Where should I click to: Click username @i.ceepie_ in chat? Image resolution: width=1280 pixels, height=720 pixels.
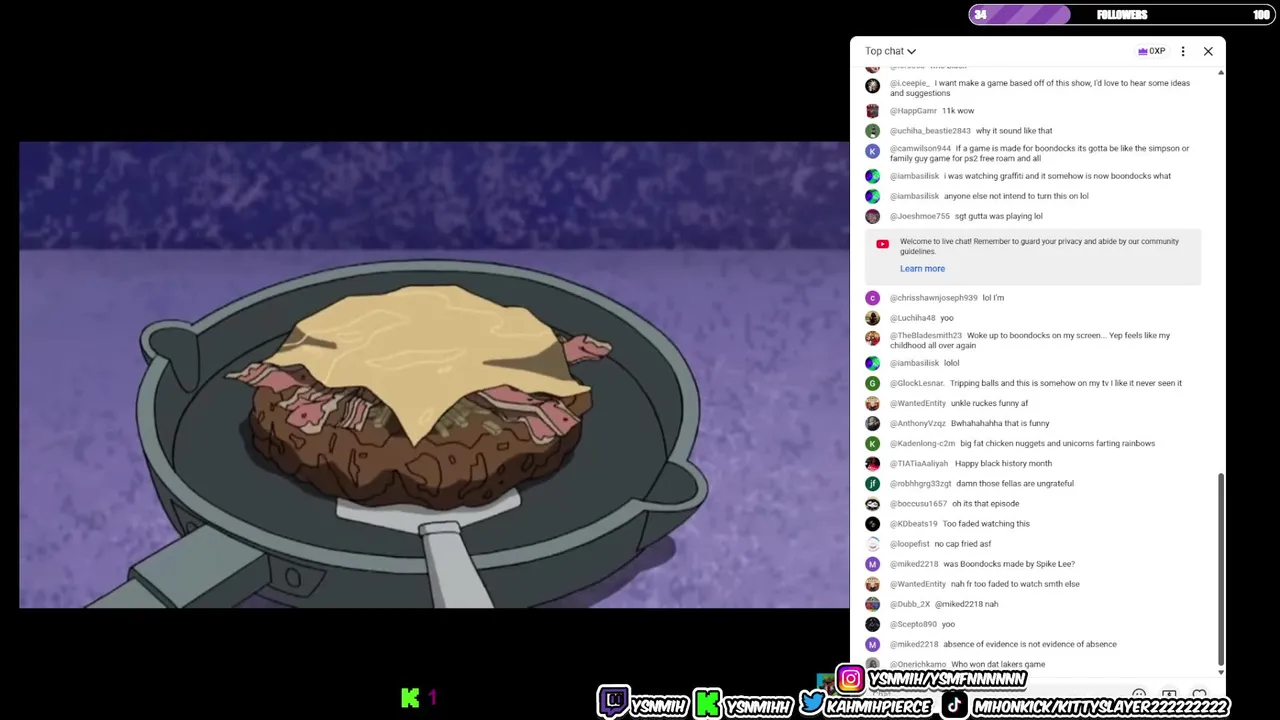(910, 83)
